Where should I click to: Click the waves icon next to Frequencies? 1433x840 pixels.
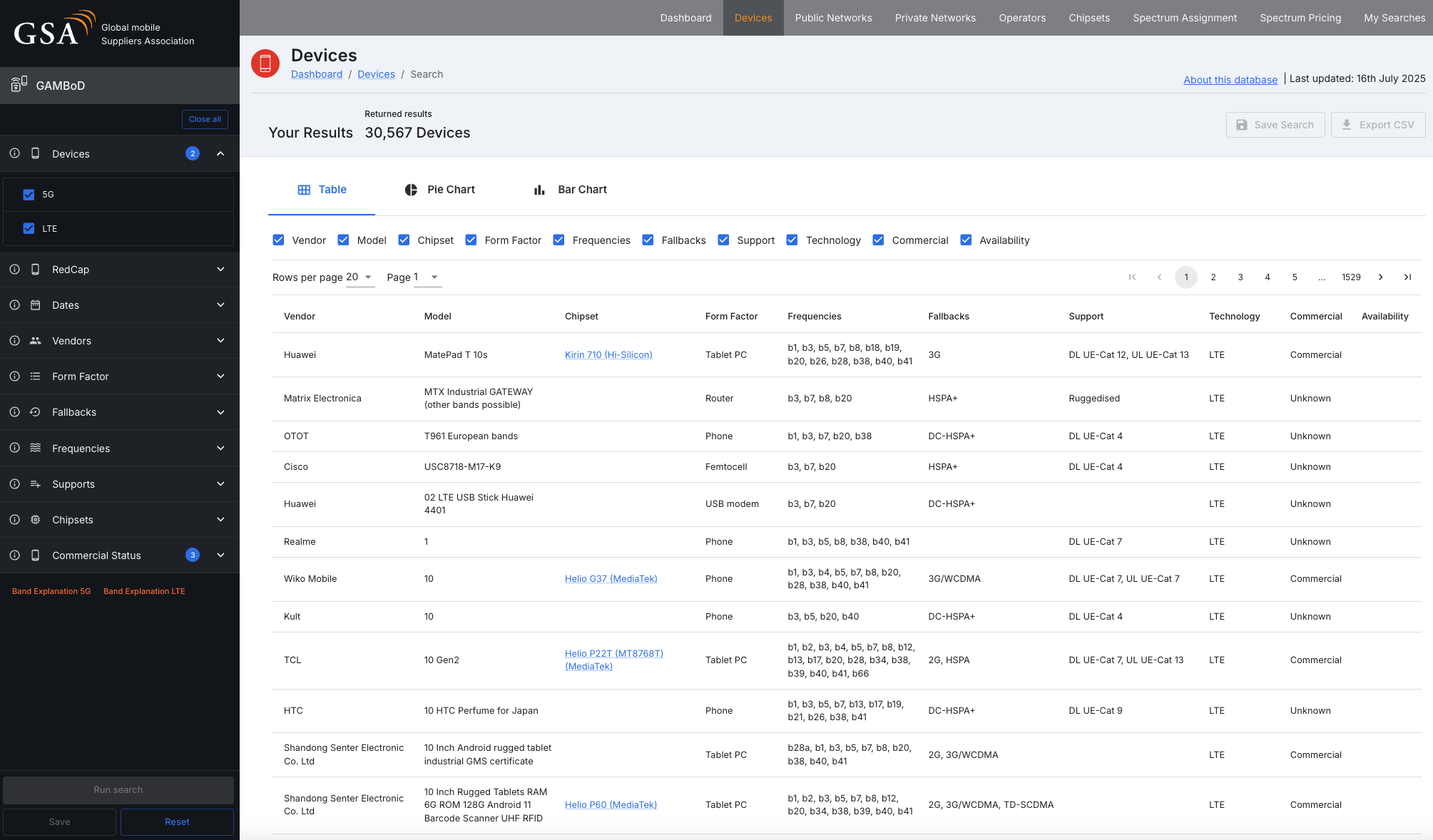pos(35,448)
